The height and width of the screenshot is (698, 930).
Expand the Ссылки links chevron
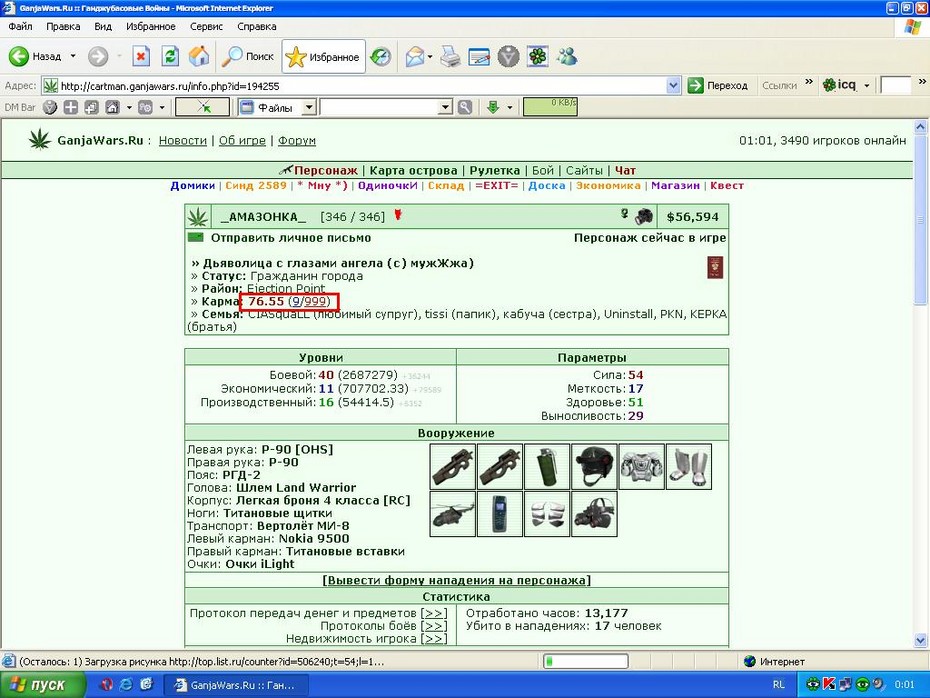809,82
